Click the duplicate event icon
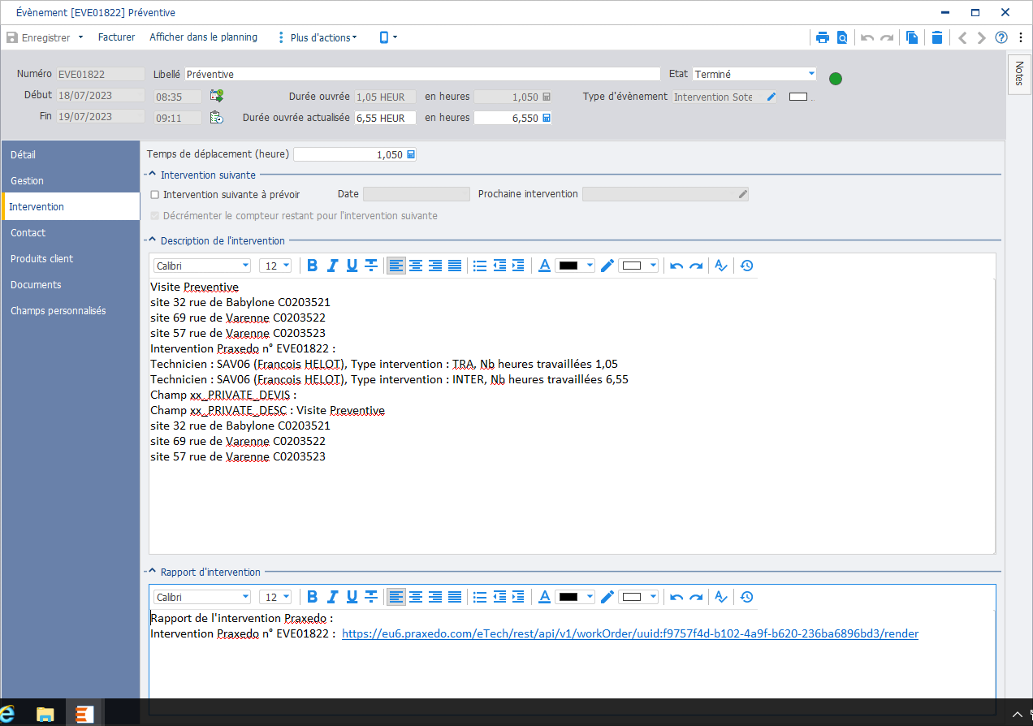Viewport: 1033px width, 726px height. pos(912,38)
